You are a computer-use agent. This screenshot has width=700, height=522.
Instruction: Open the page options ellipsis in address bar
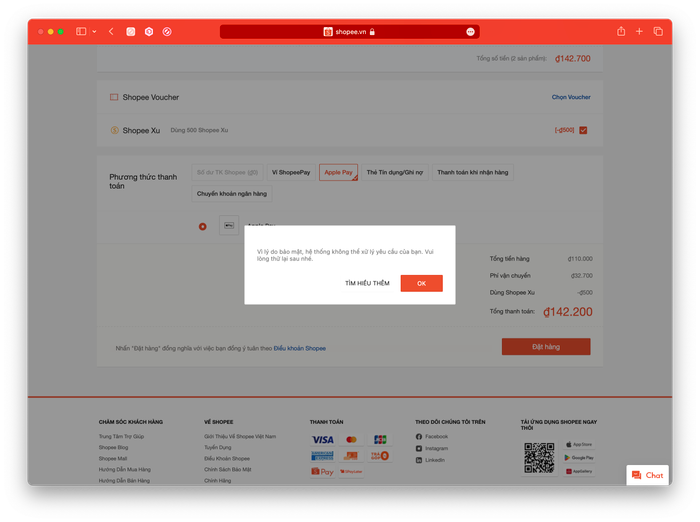click(x=470, y=31)
